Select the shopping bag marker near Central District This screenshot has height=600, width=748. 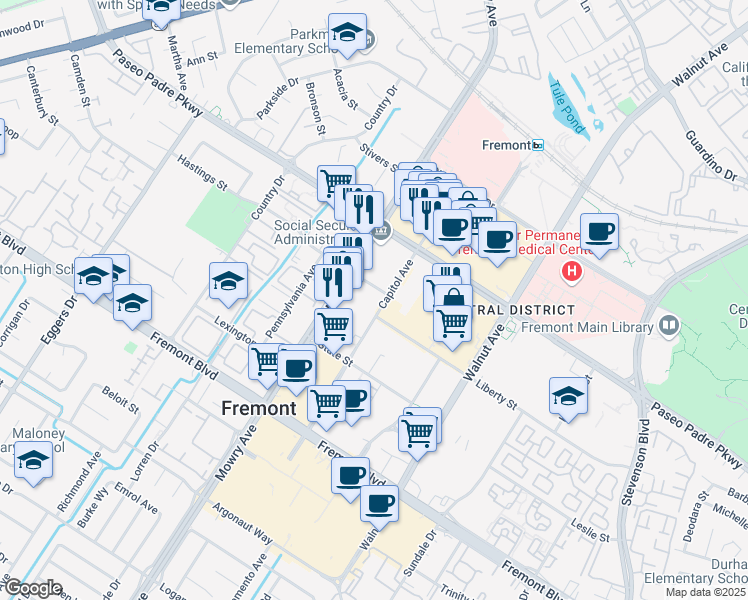coord(453,298)
